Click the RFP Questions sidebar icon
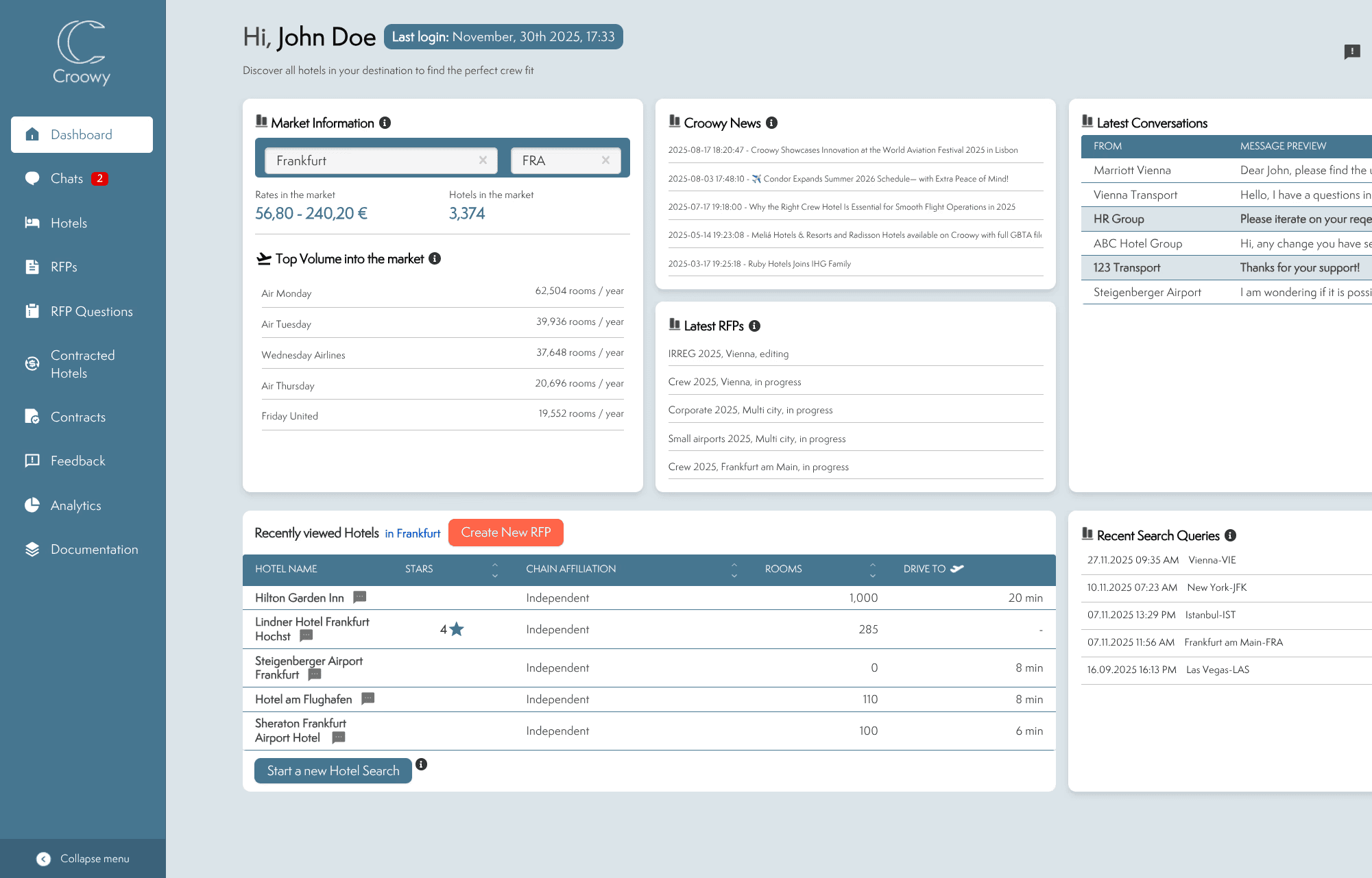 click(x=32, y=311)
